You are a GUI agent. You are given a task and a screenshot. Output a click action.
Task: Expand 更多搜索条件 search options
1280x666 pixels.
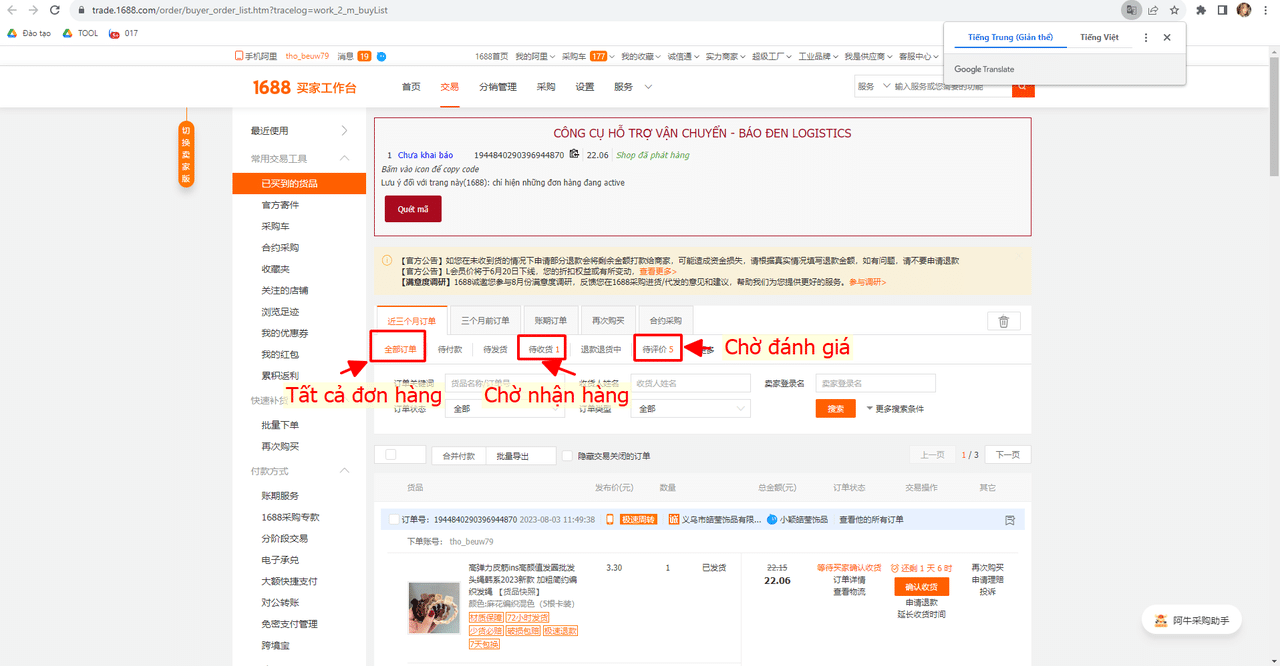897,409
